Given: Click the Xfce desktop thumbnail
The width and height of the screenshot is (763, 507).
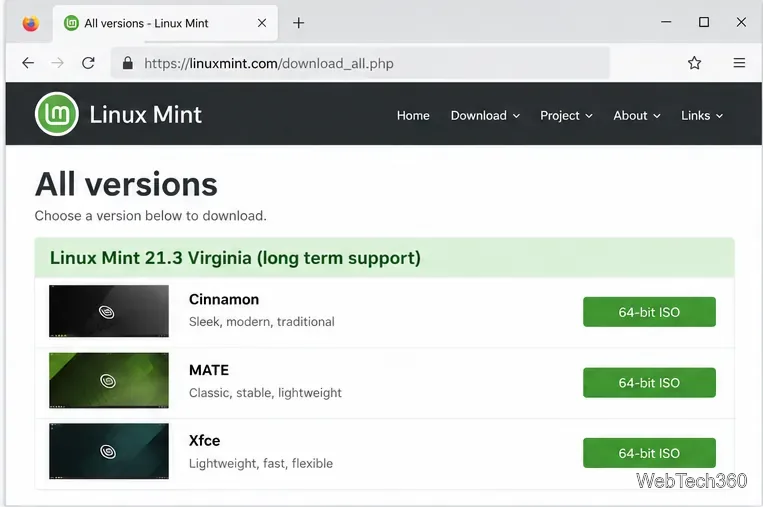Looking at the screenshot, I should coord(109,451).
